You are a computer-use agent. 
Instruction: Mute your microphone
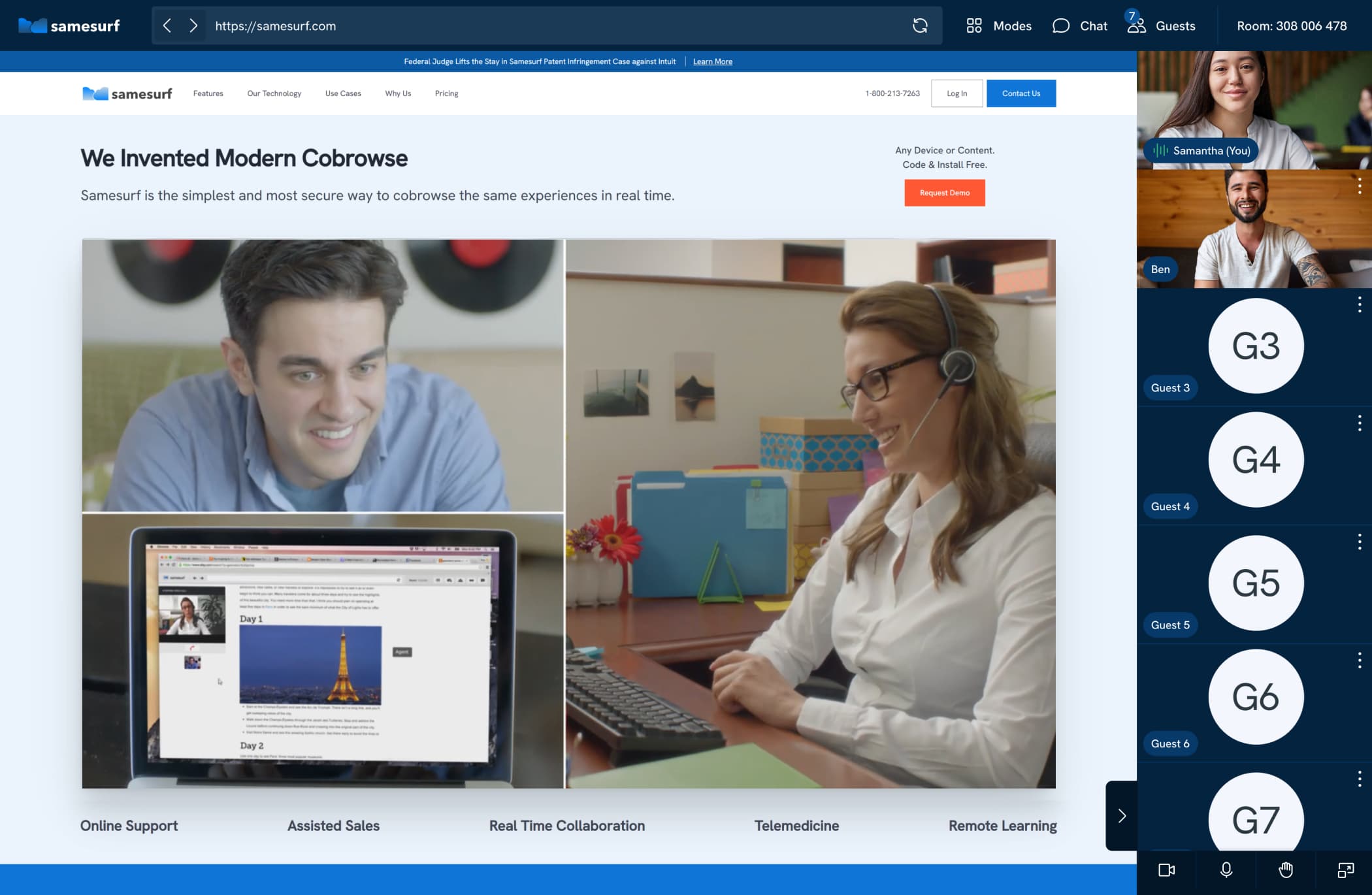click(1227, 870)
